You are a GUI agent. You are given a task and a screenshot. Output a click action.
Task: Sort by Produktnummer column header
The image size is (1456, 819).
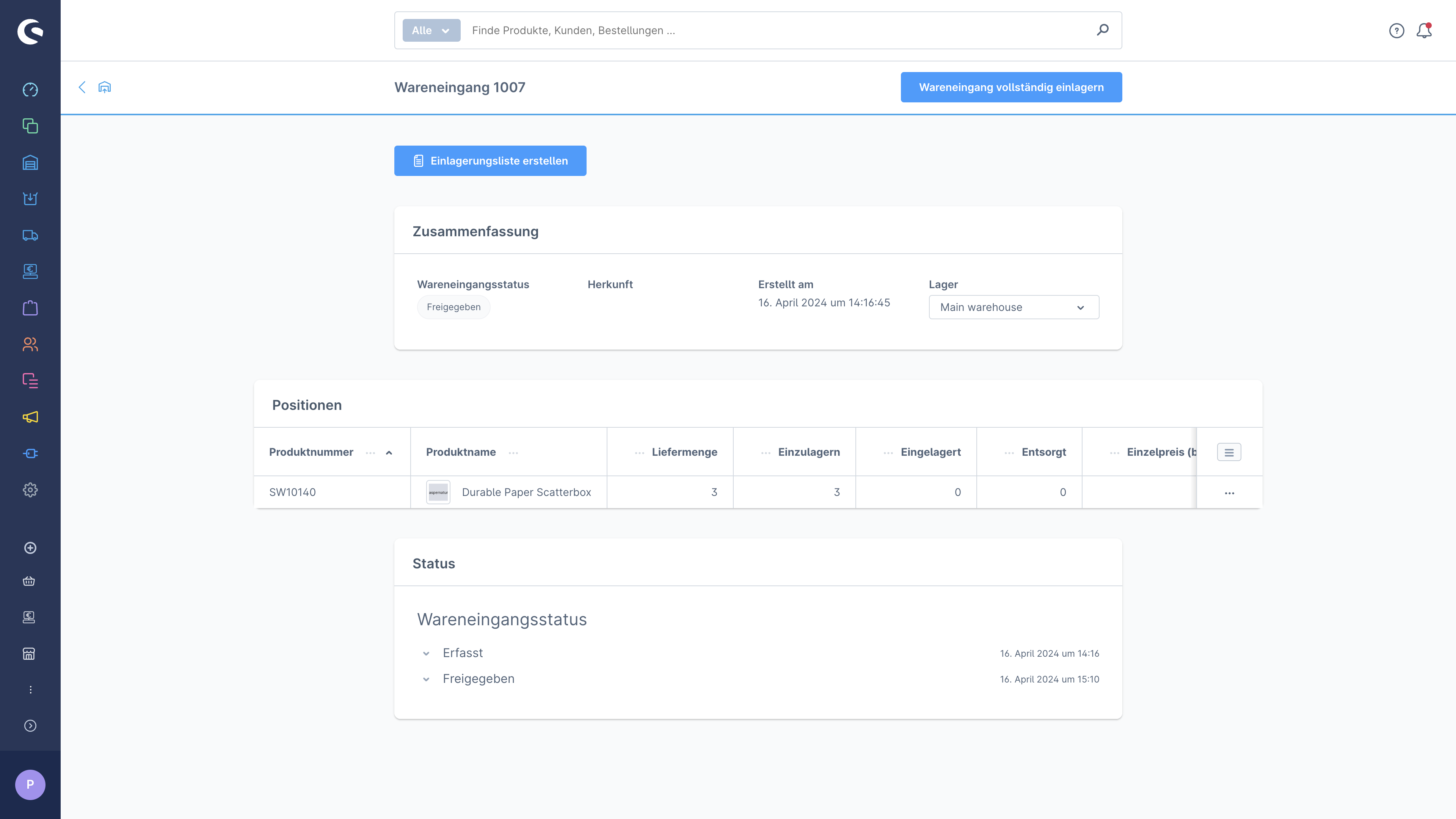[311, 452]
